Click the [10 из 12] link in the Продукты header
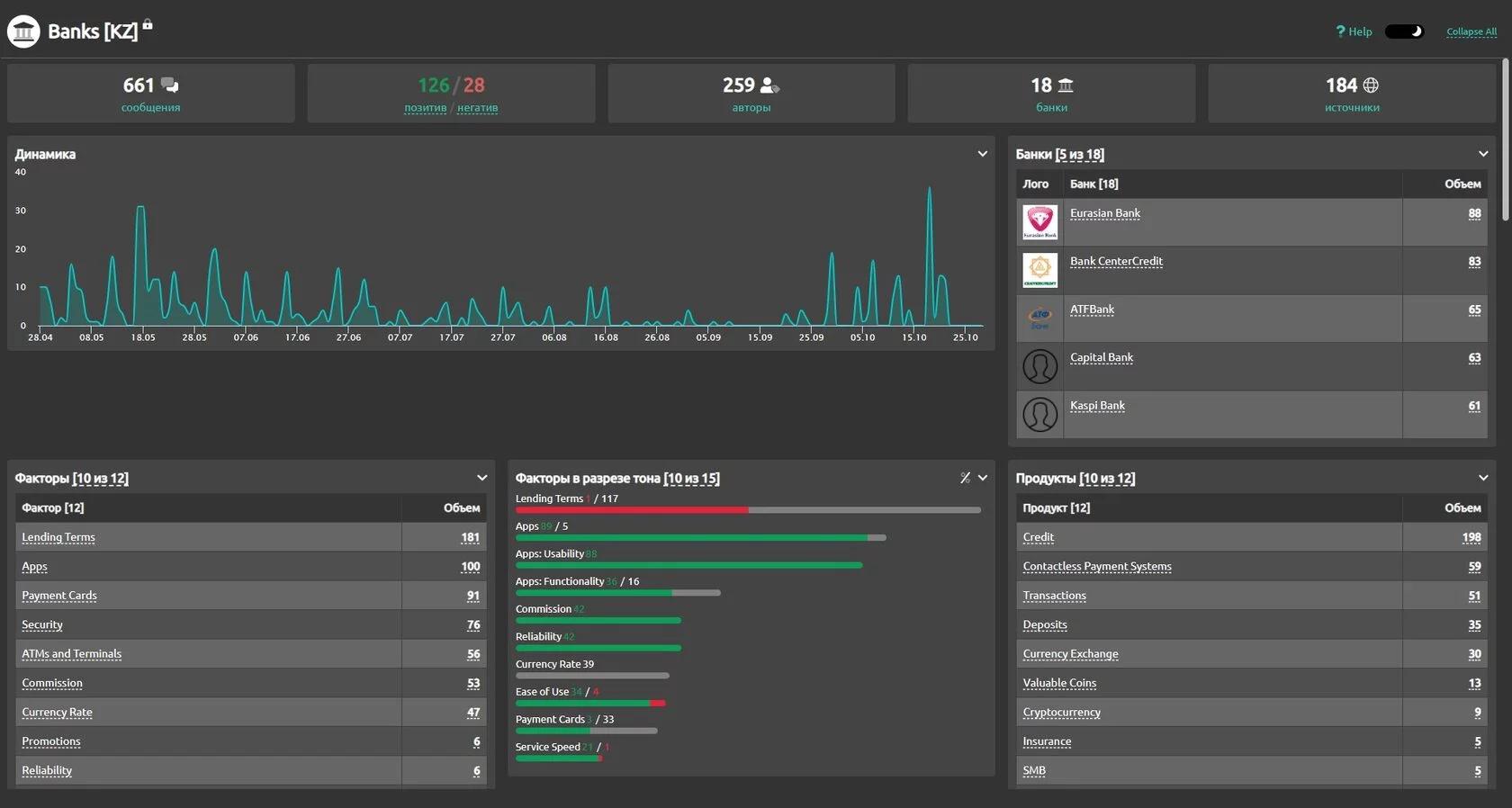The height and width of the screenshot is (808, 1512). [x=1108, y=479]
